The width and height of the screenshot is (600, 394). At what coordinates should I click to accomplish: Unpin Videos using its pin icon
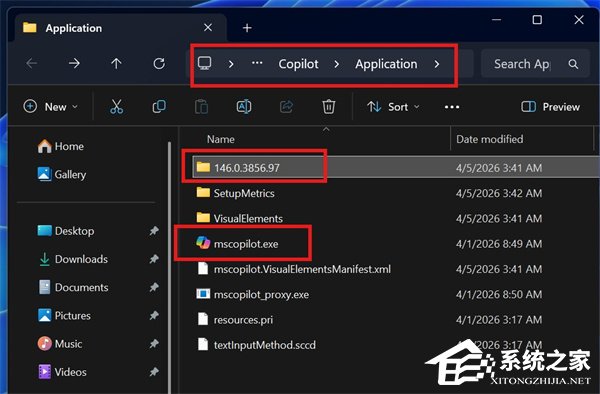coord(154,372)
